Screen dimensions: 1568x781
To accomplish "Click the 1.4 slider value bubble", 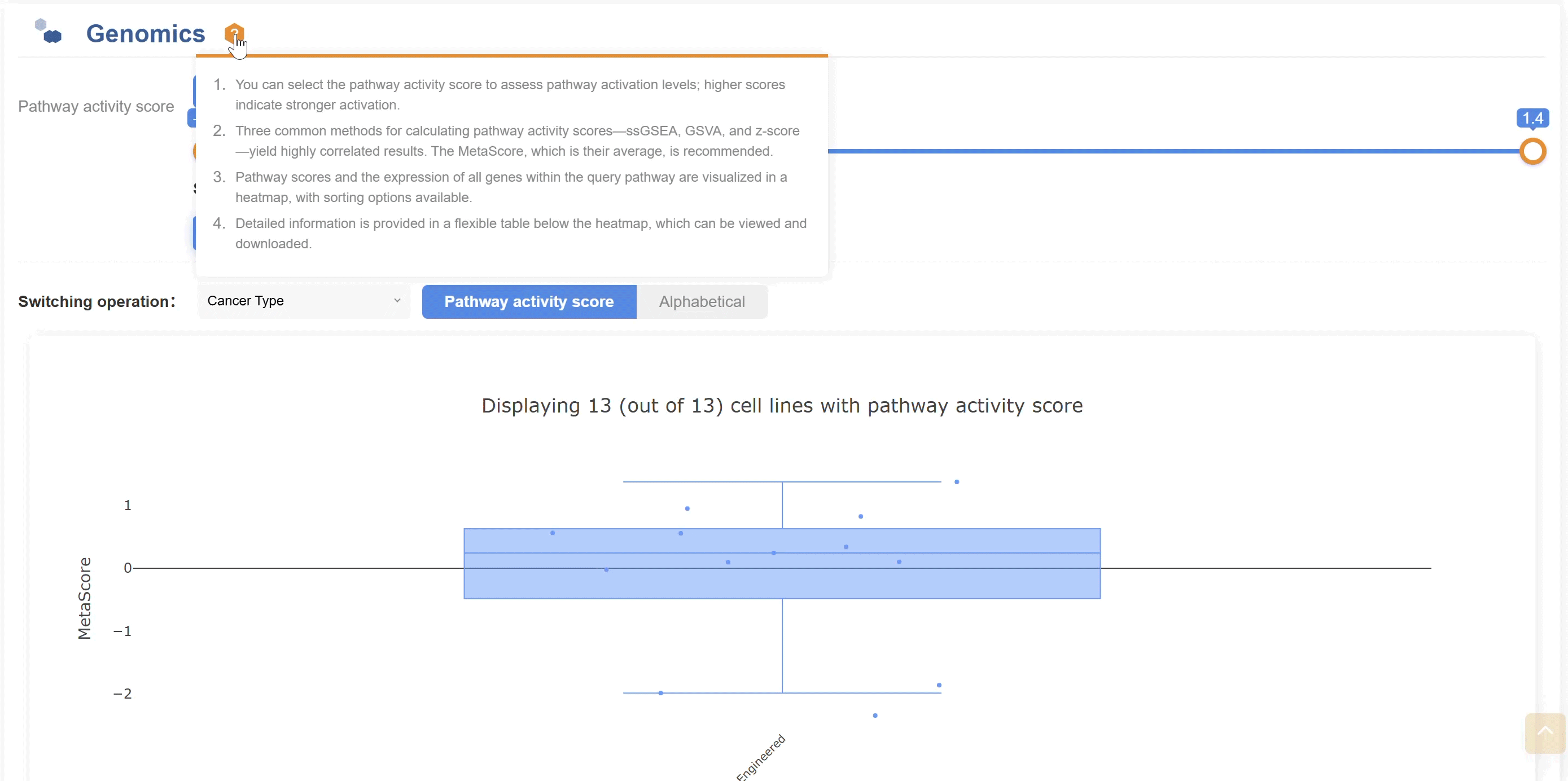I will pyautogui.click(x=1532, y=118).
